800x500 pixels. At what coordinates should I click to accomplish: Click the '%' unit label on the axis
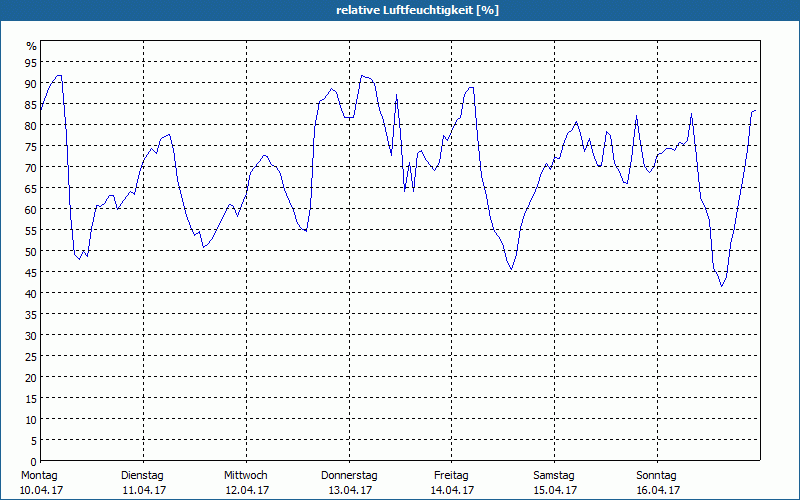(32, 46)
